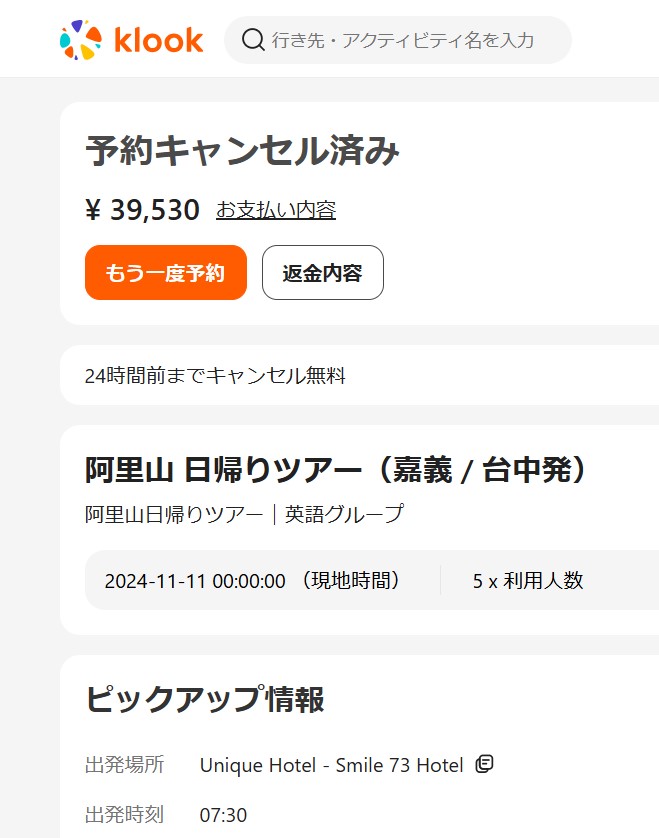
Task: Click the 07:30 departure time value
Action: pos(223,815)
